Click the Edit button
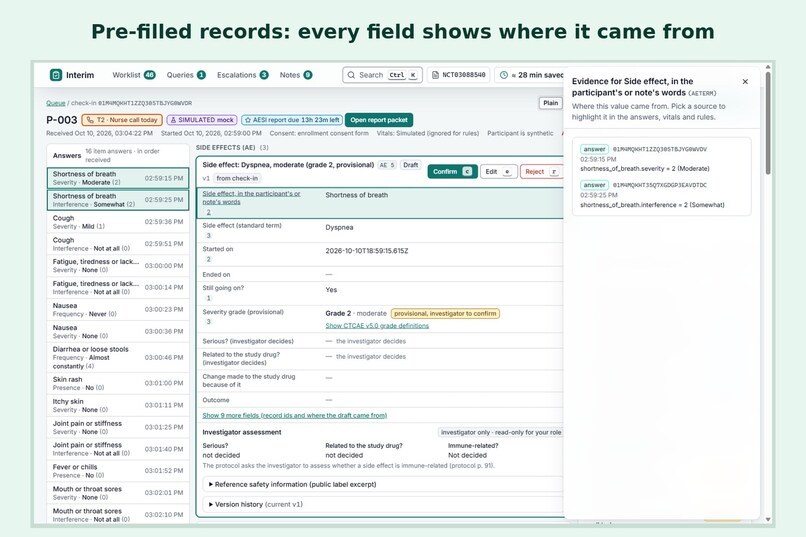The height and width of the screenshot is (537, 806). point(498,172)
